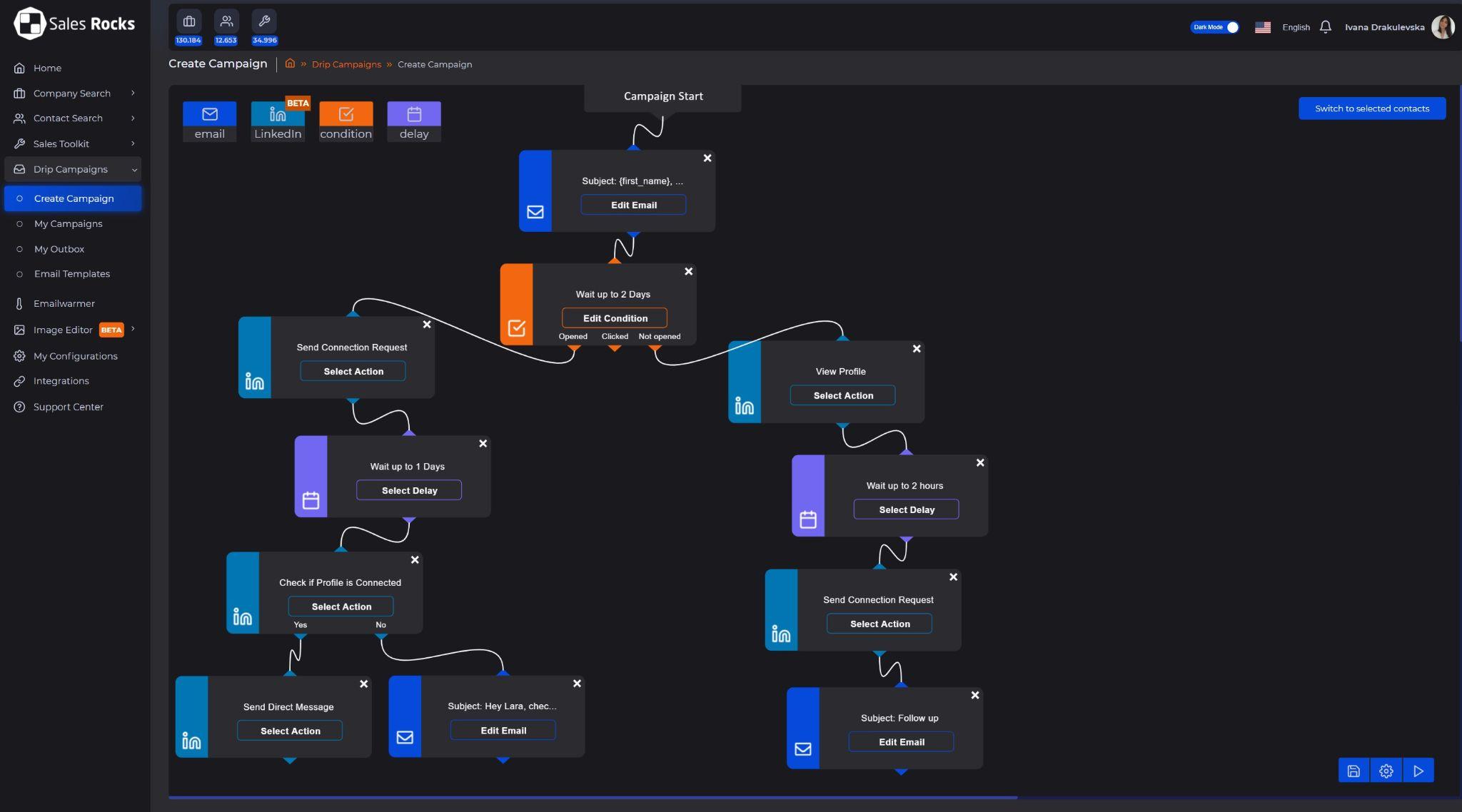Viewport: 1462px width, 812px height.
Task: Click the Opened output connector
Action: (x=574, y=347)
